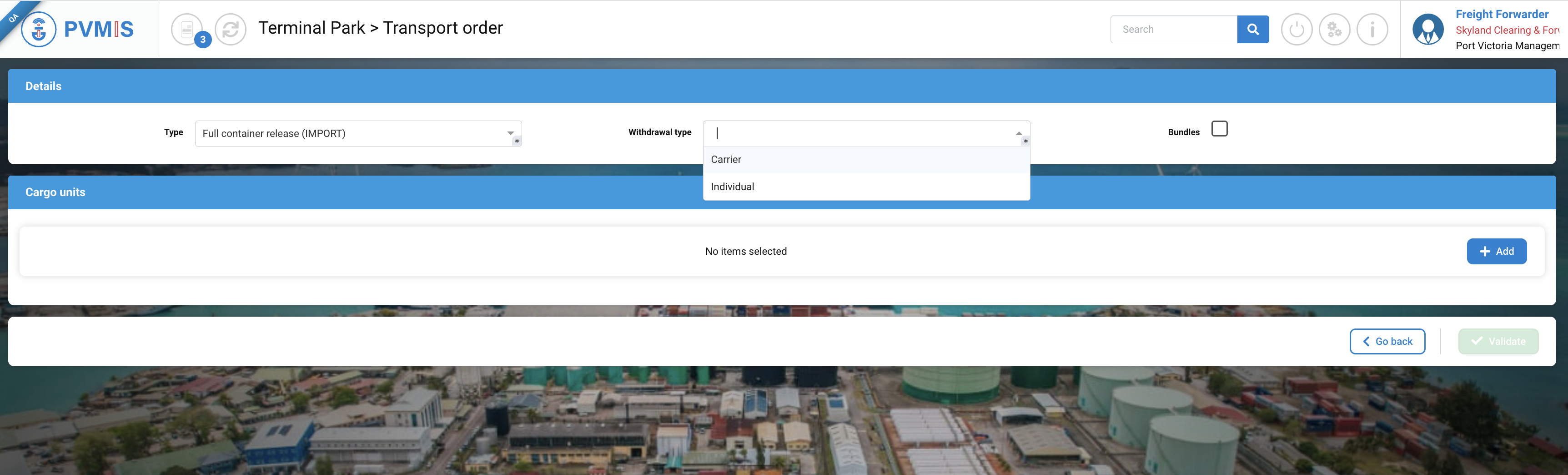This screenshot has width=1568, height=475.
Task: Click the information icon in header
Action: [1372, 29]
